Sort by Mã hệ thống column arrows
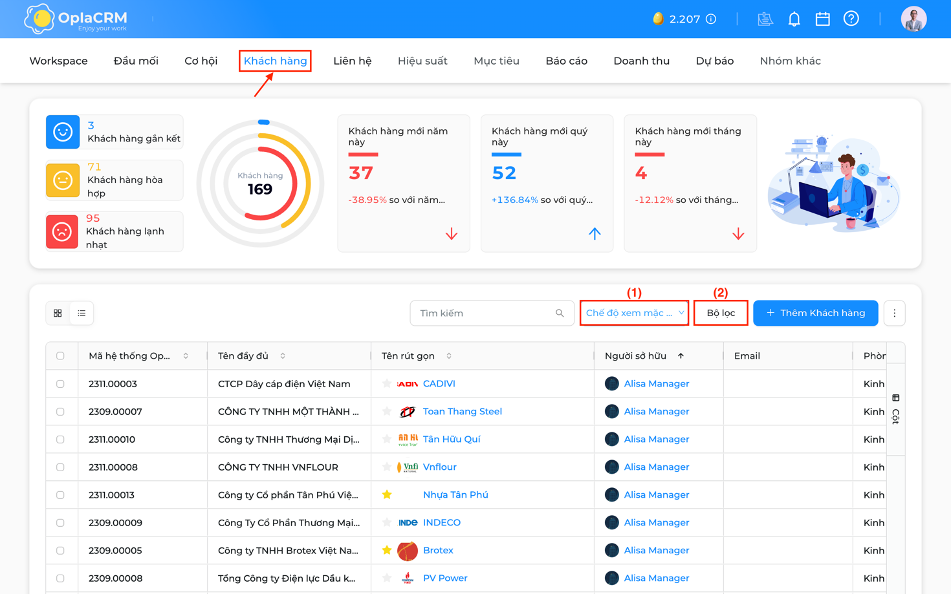The height and width of the screenshot is (594, 952). (x=186, y=356)
